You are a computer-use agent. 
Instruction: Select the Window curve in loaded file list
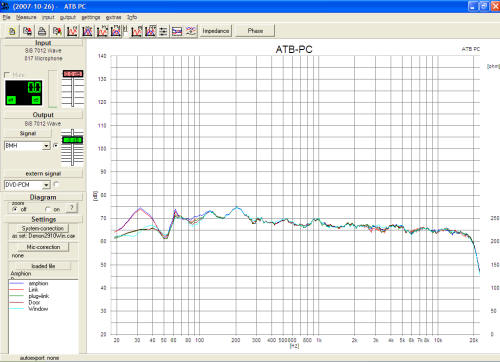[x=38, y=309]
